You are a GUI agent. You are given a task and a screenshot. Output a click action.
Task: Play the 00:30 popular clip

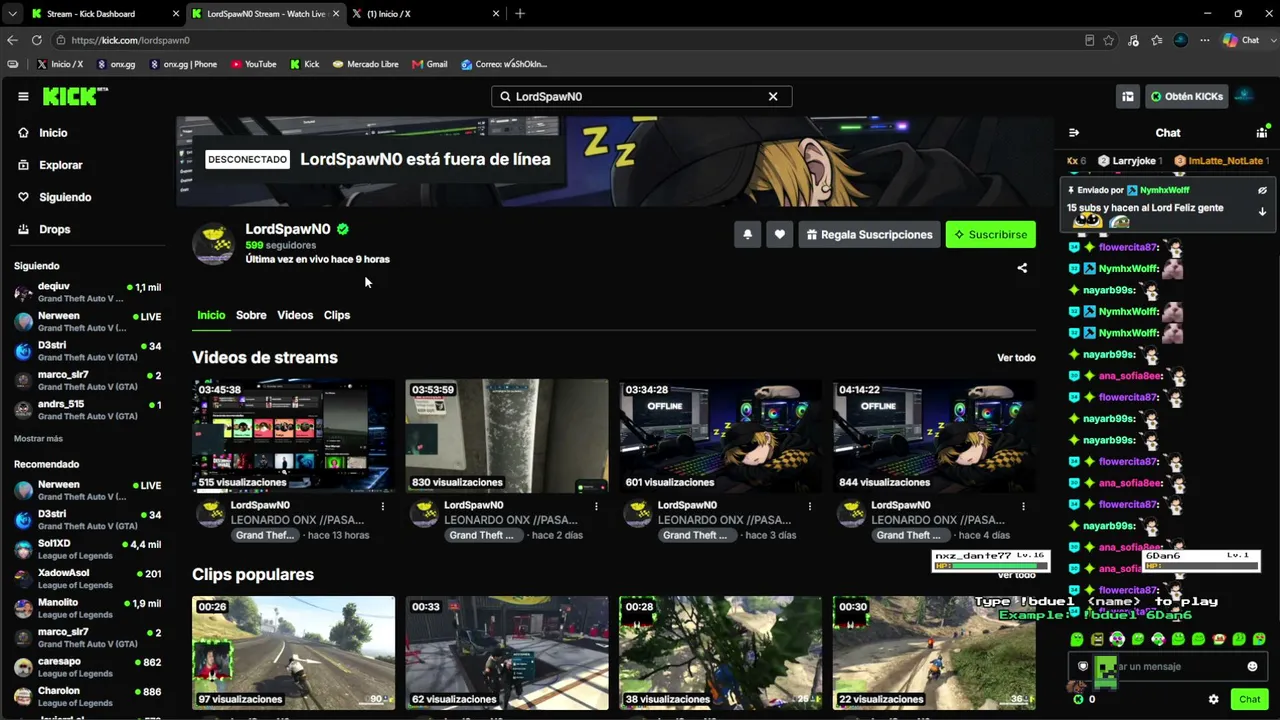(934, 653)
